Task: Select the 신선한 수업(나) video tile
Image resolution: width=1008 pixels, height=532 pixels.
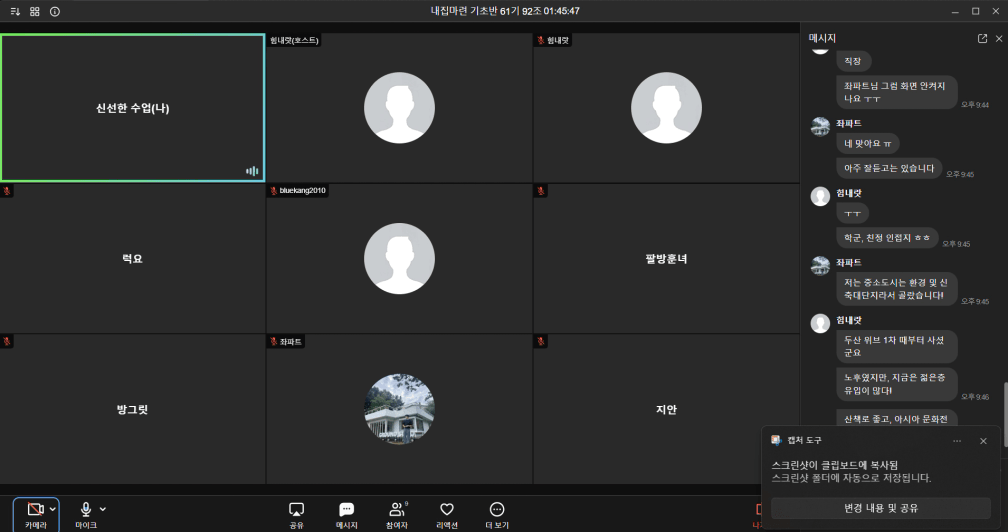Action: pos(132,108)
